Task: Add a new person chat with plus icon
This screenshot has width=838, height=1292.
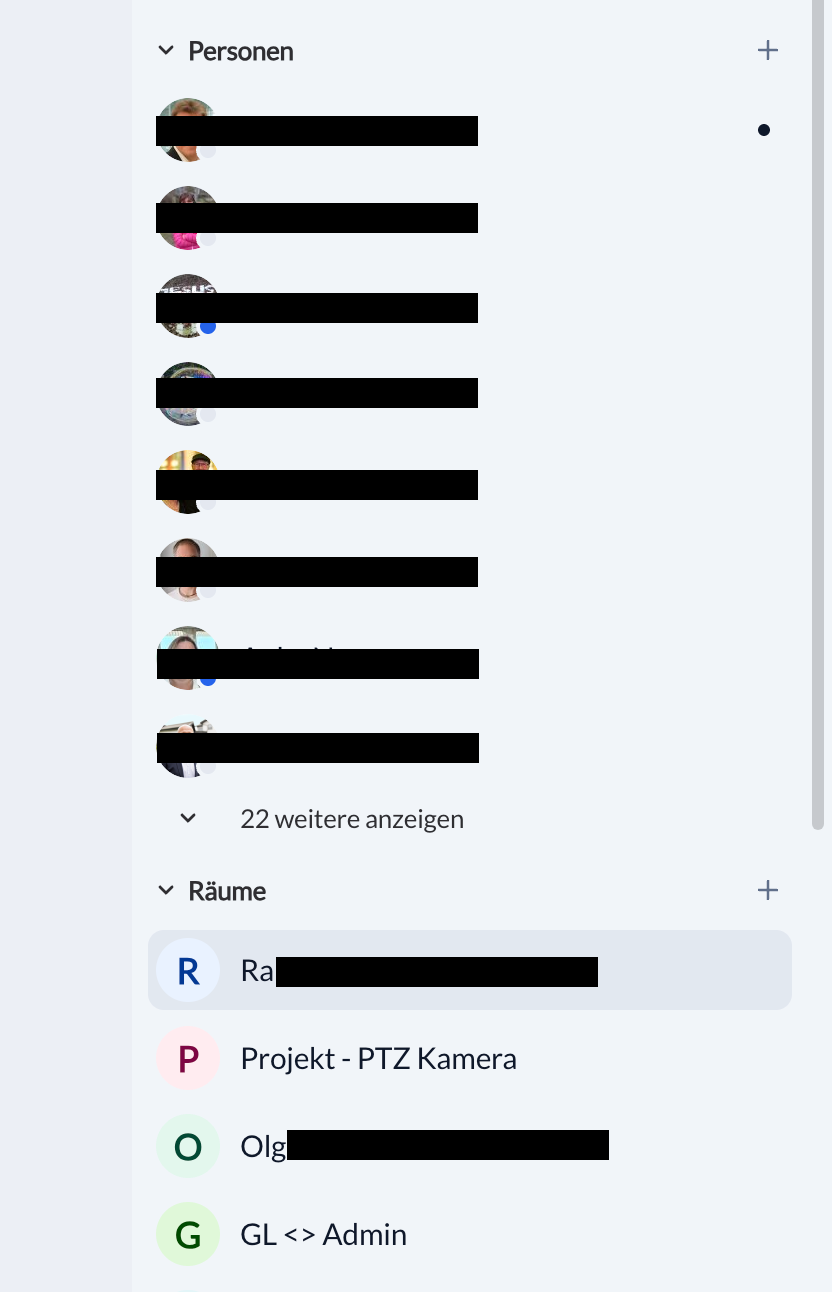Action: coord(767,50)
